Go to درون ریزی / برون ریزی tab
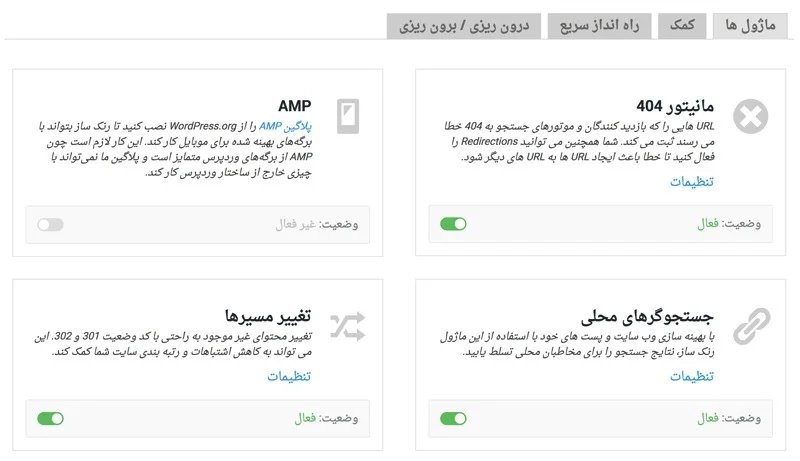The height and width of the screenshot is (461, 800). coord(464,26)
